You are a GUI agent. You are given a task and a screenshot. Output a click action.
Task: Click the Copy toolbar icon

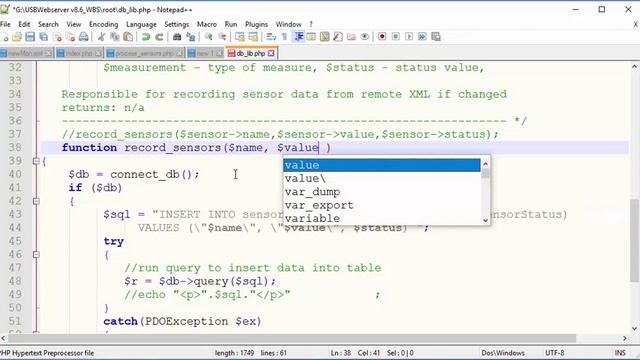115,37
